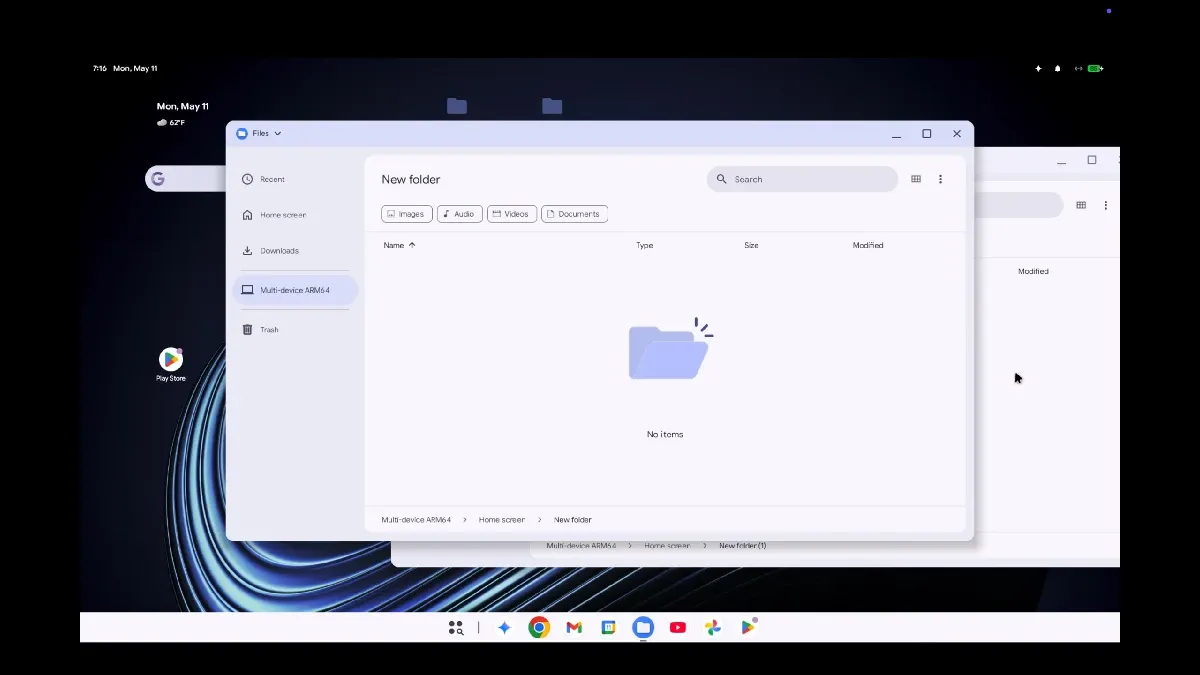Filter by Videos chip

(512, 214)
